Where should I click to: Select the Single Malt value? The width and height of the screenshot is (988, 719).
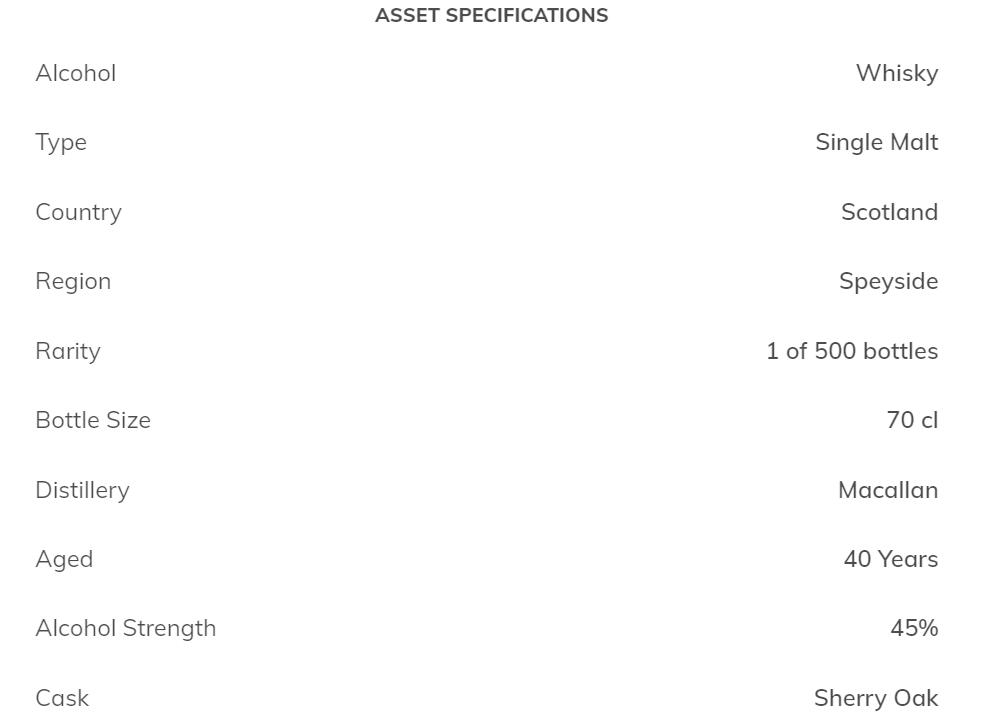click(876, 142)
